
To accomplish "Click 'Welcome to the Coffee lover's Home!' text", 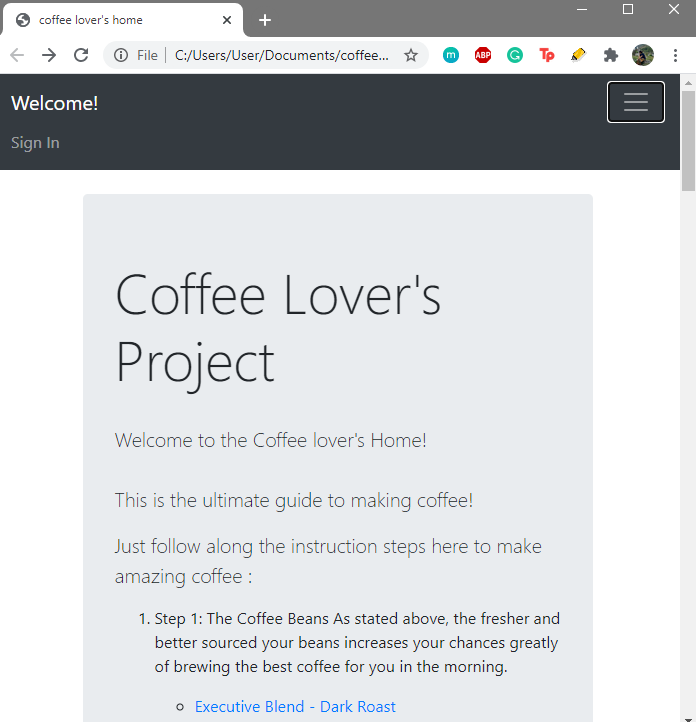I will (x=271, y=440).
